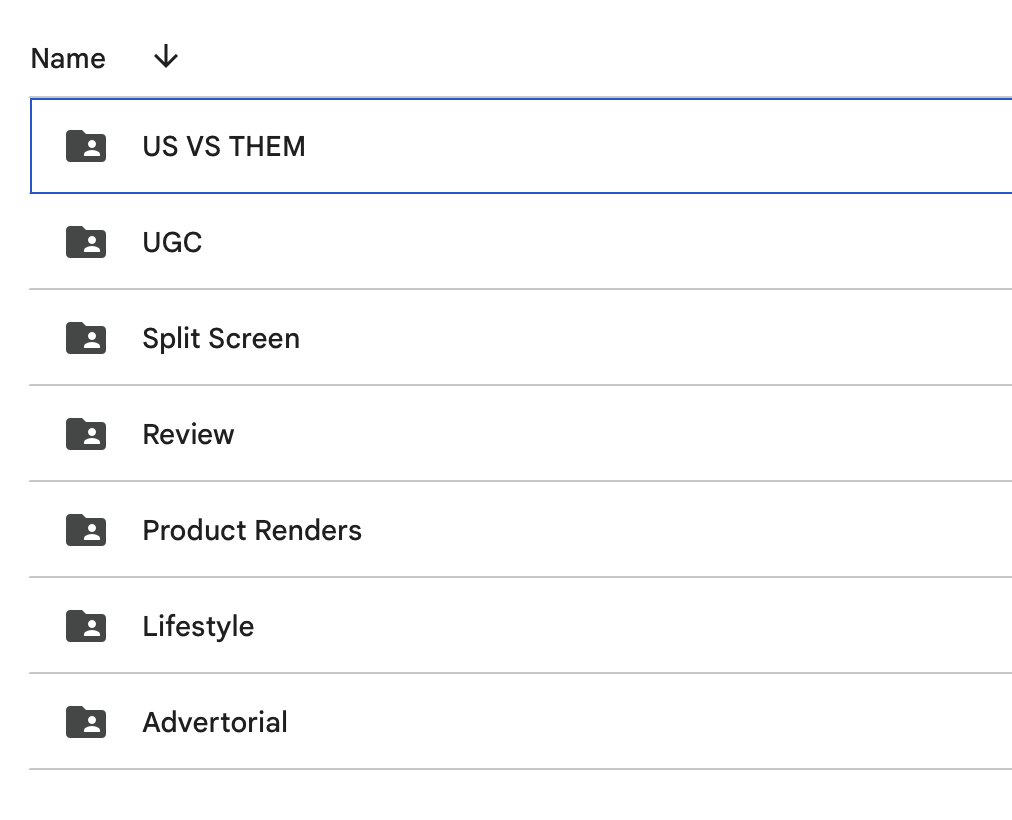Click the Name column header
The width and height of the screenshot is (1012, 820).
[x=68, y=59]
